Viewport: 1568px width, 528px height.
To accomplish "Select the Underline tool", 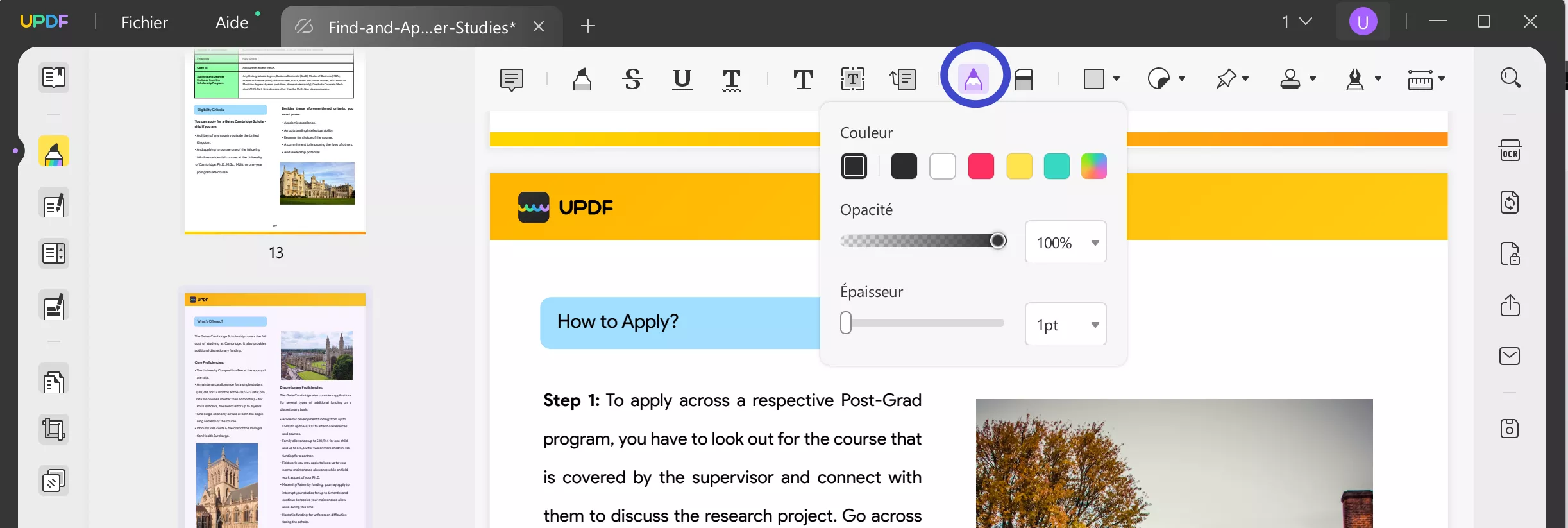I will point(682,80).
